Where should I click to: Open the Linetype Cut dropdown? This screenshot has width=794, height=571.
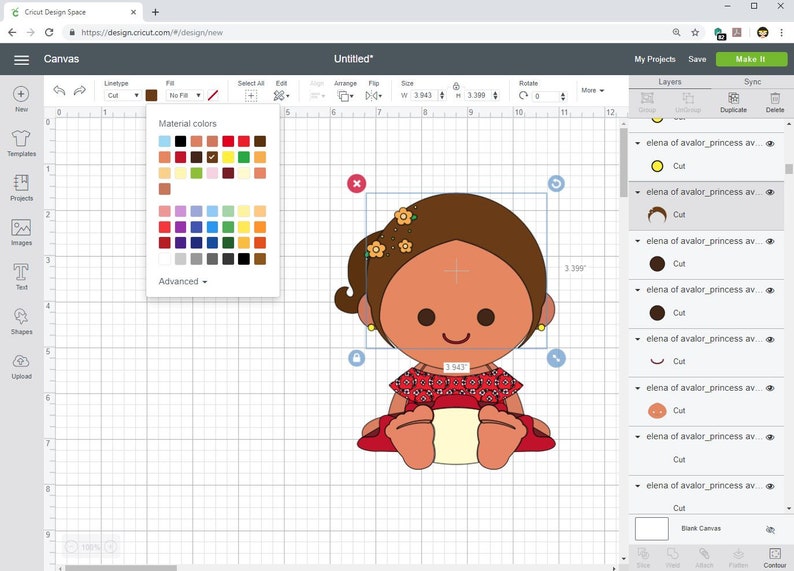(123, 95)
